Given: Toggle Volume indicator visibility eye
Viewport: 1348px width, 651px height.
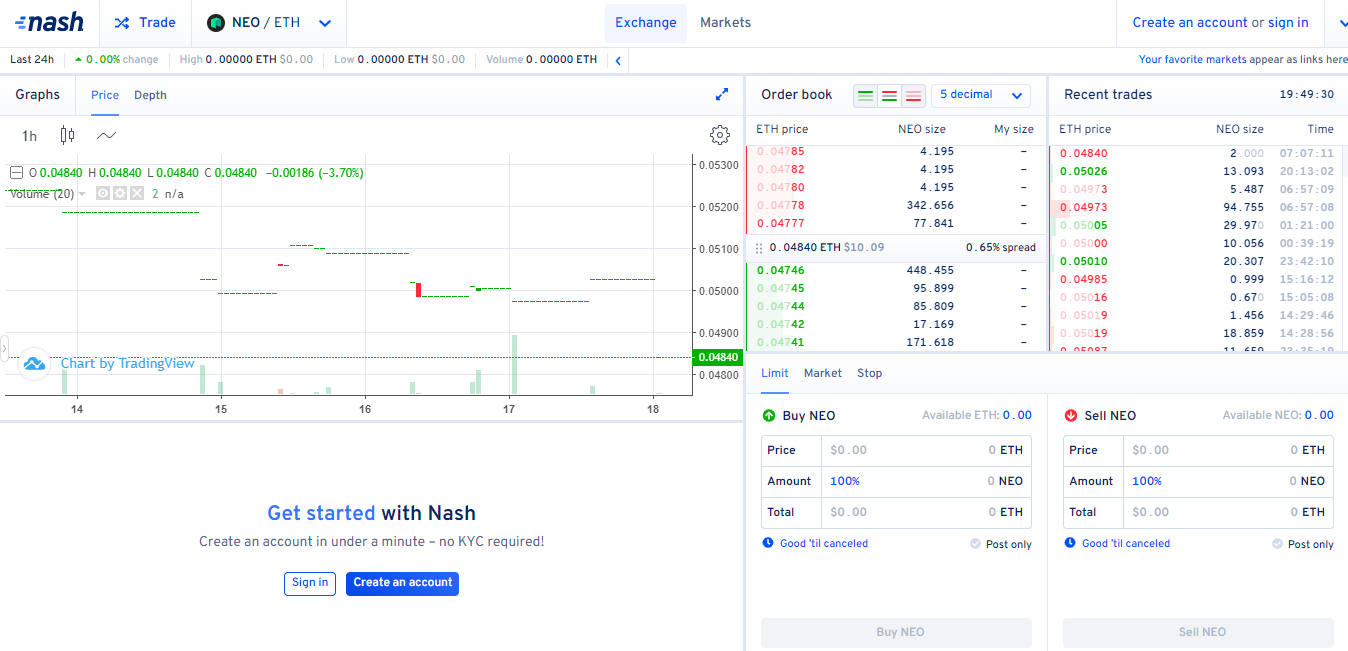Looking at the screenshot, I should pyautogui.click(x=102, y=194).
